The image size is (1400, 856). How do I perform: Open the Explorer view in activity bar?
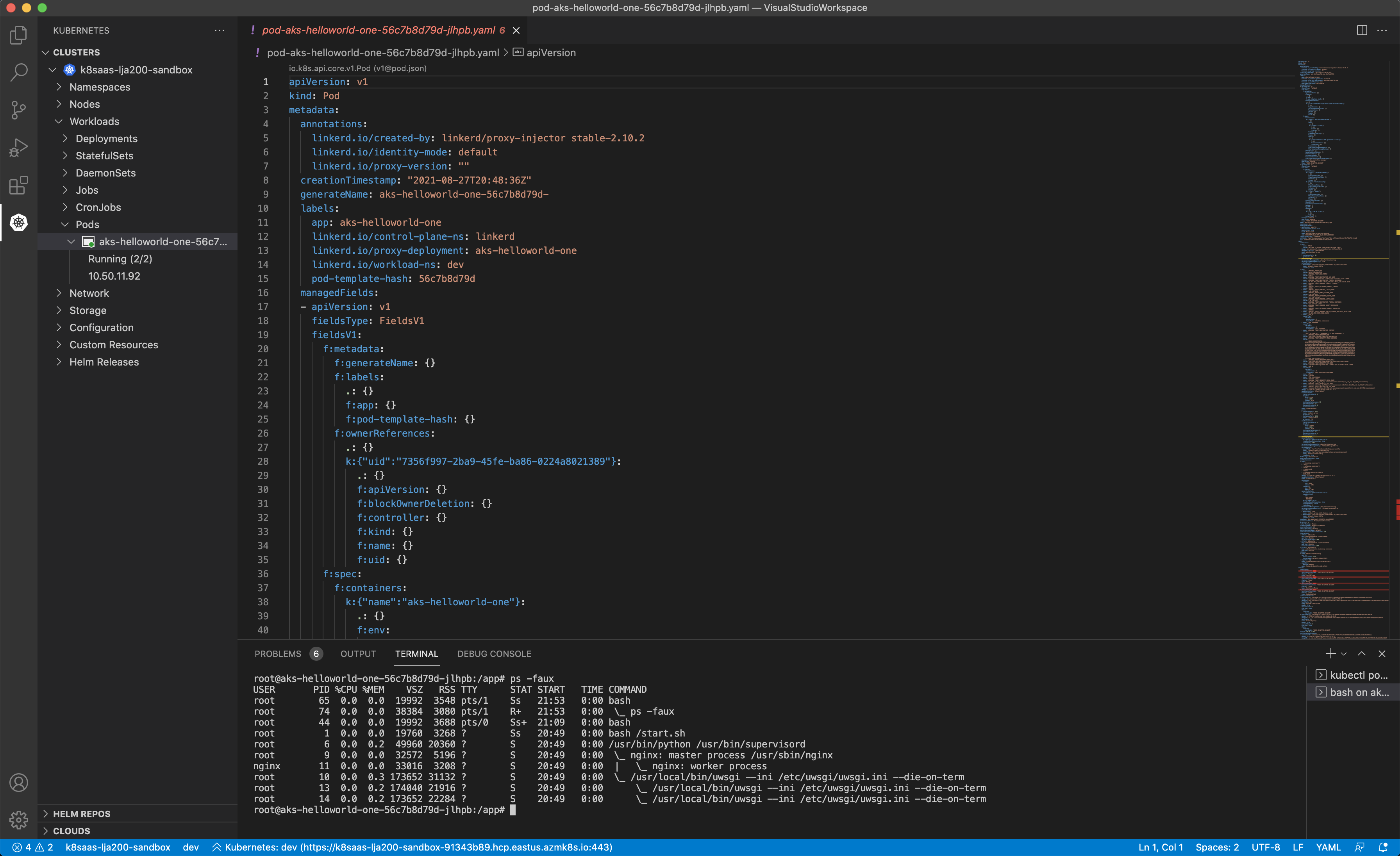pos(19,35)
